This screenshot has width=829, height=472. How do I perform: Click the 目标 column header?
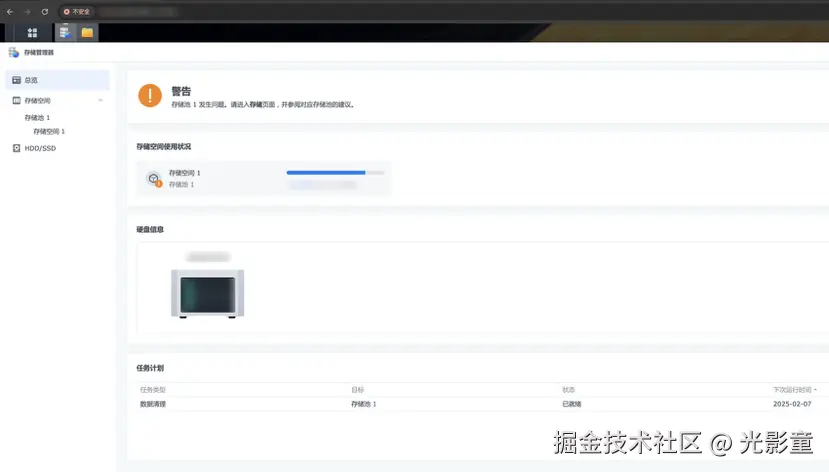pos(357,390)
